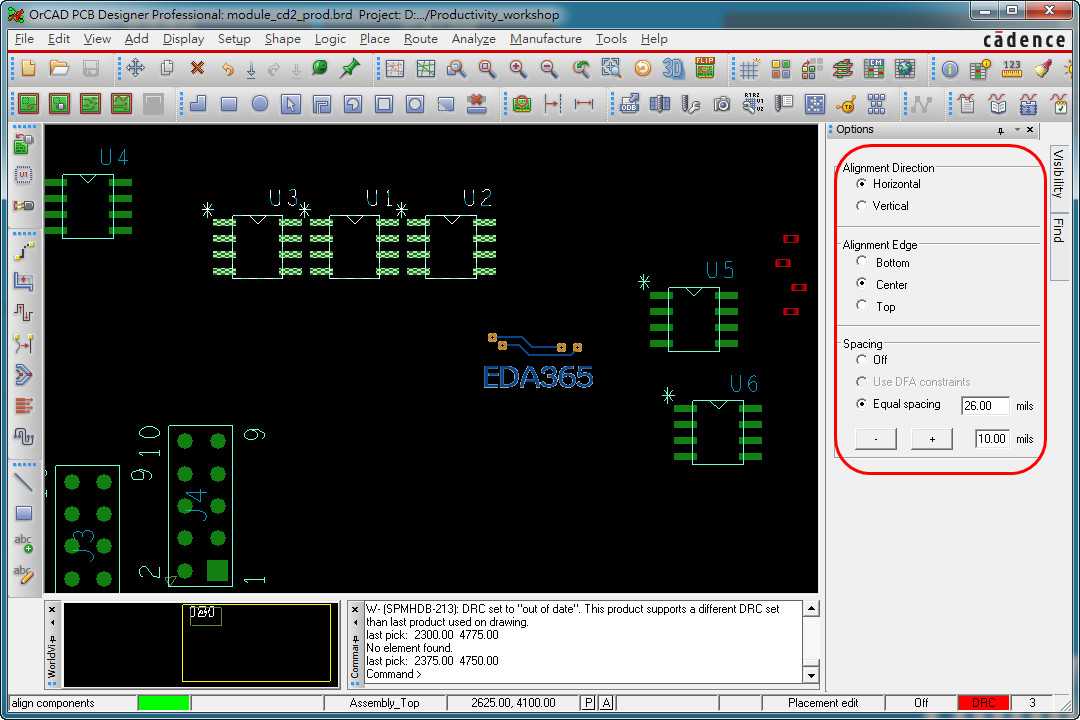Open the Route menu
This screenshot has height=720, width=1080.
(421, 39)
